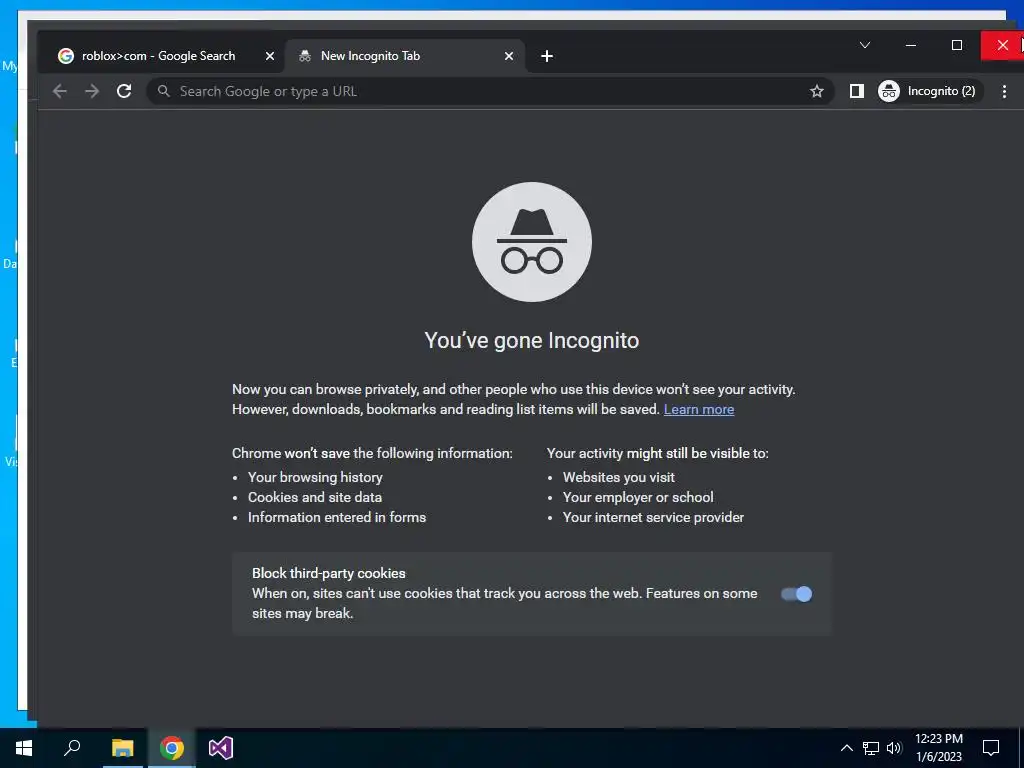Open the Windows Start menu
The height and width of the screenshot is (768, 1024).
[24, 748]
